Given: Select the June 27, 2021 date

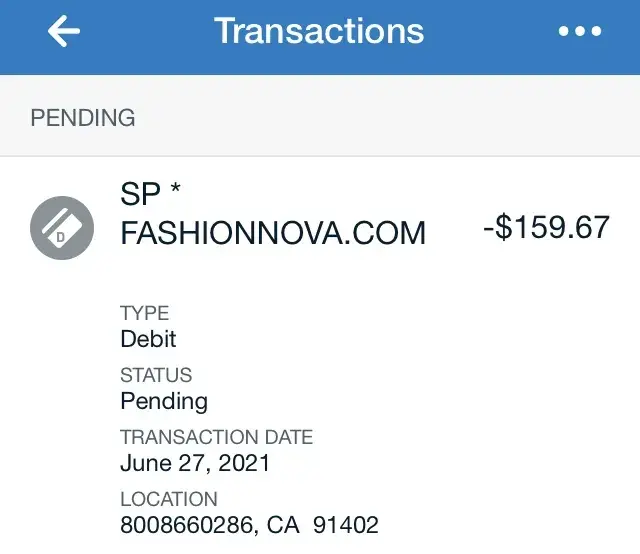Looking at the screenshot, I should pyautogui.click(x=195, y=463).
